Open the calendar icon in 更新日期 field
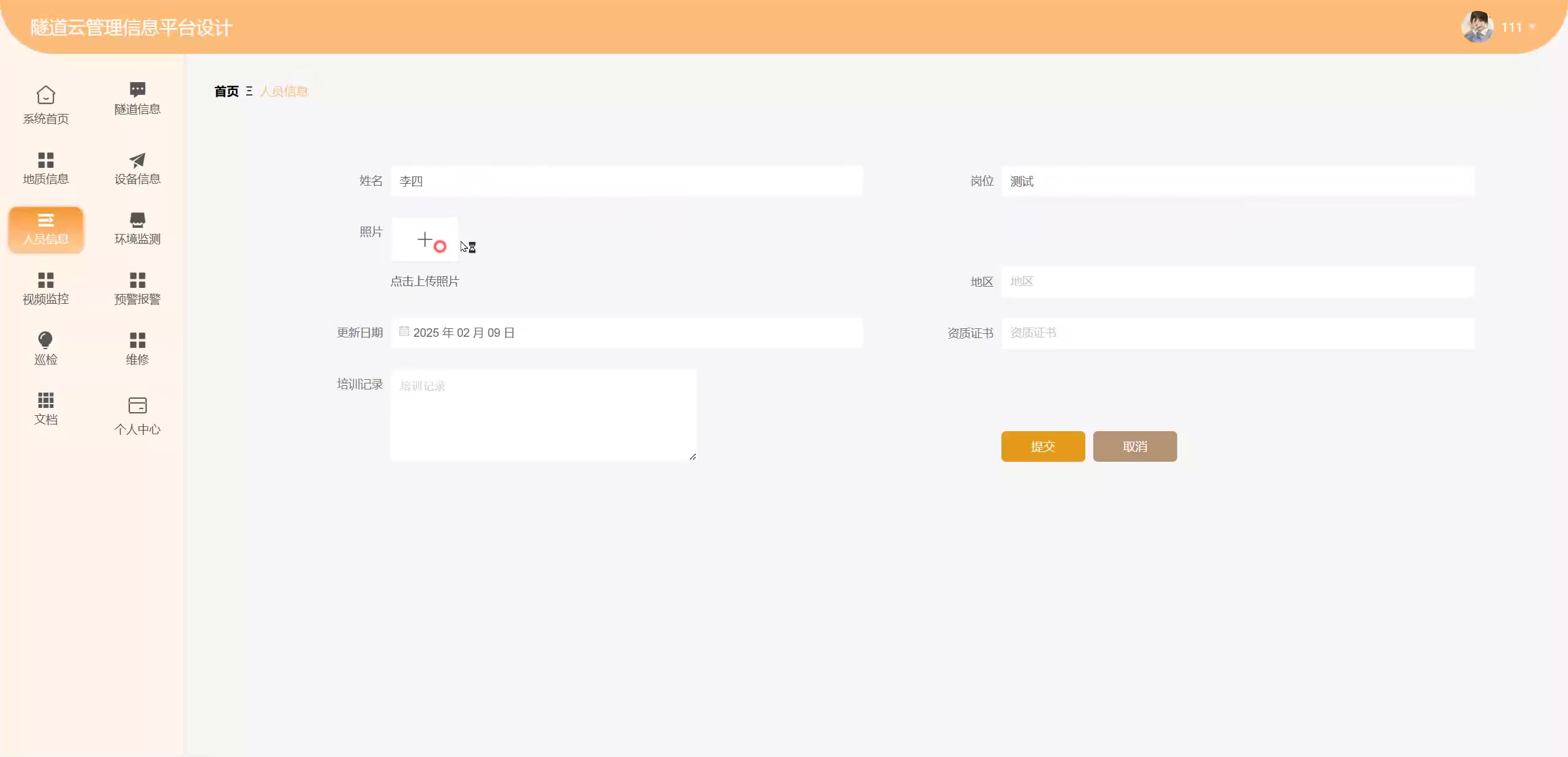This screenshot has height=757, width=1568. tap(404, 331)
